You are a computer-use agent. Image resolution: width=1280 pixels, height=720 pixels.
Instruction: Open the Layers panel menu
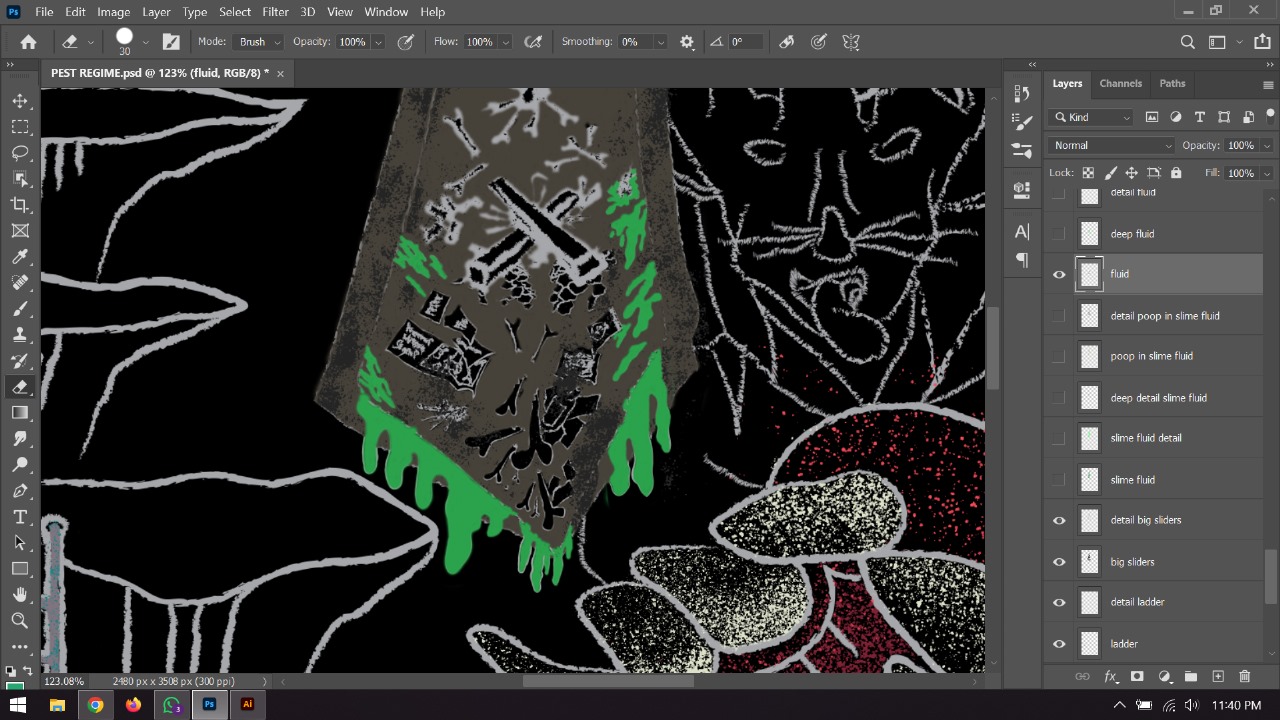point(1268,86)
